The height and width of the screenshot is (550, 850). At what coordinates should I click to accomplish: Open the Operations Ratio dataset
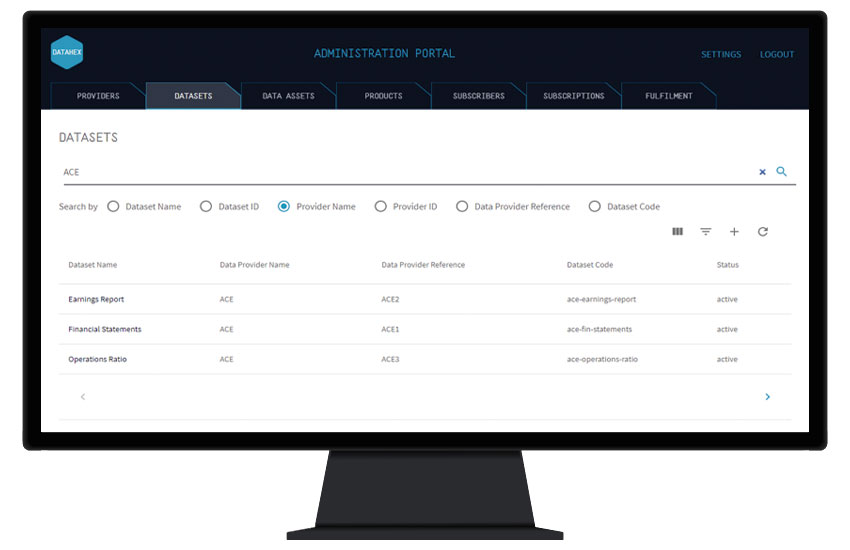point(98,359)
